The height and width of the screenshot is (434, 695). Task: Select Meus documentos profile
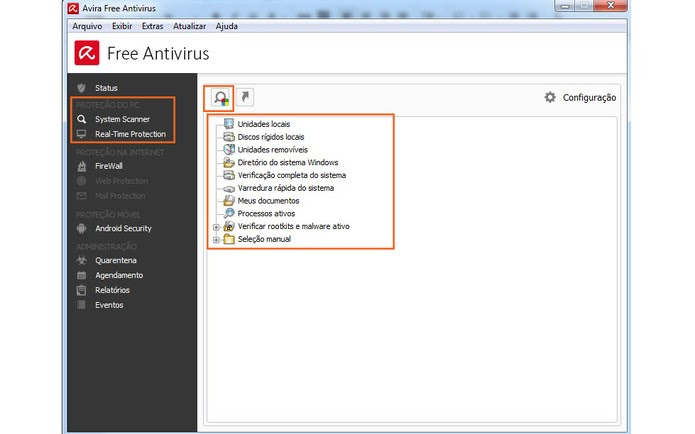(x=268, y=201)
